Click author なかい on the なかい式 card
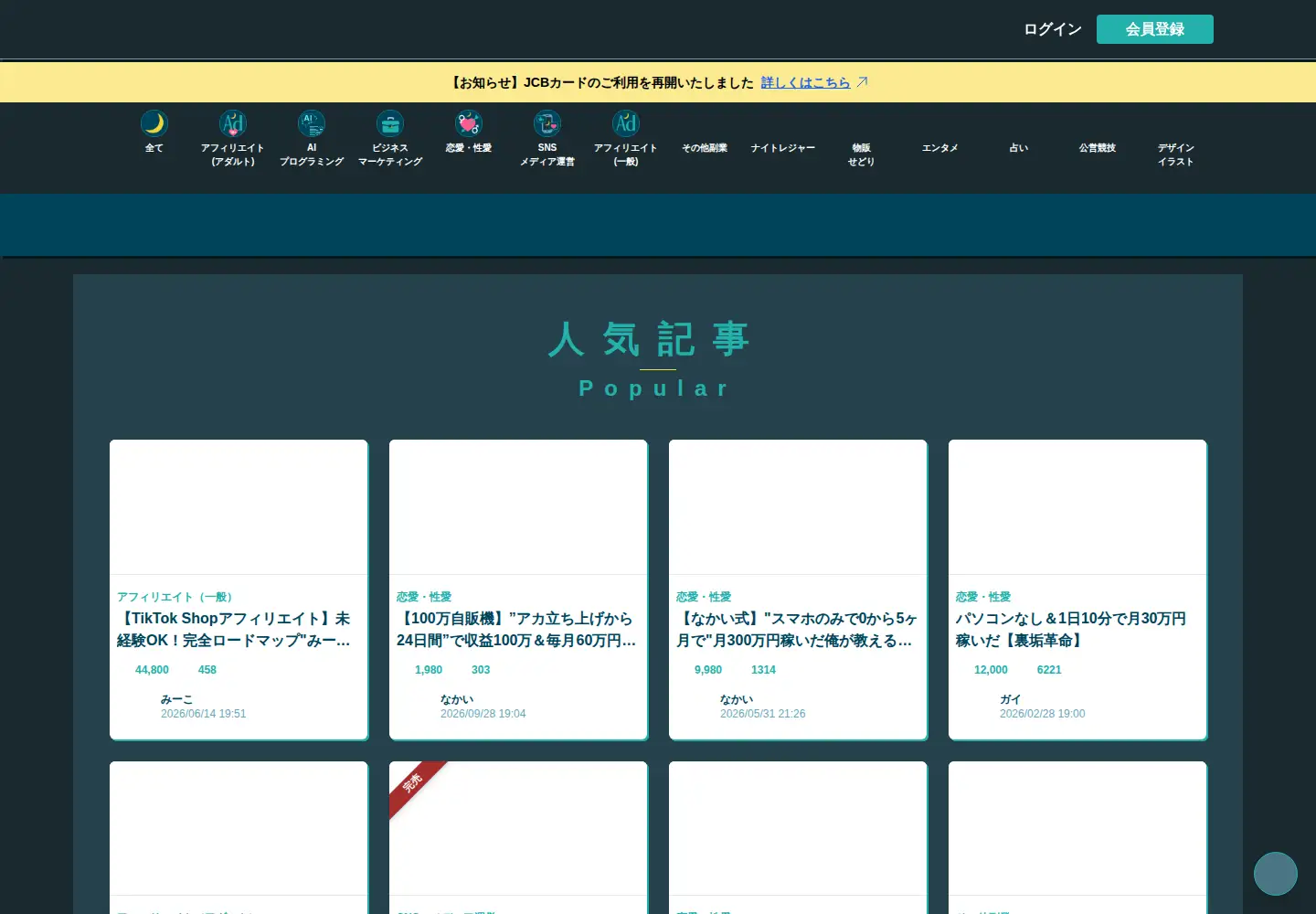The width and height of the screenshot is (1316, 914). coord(737,699)
